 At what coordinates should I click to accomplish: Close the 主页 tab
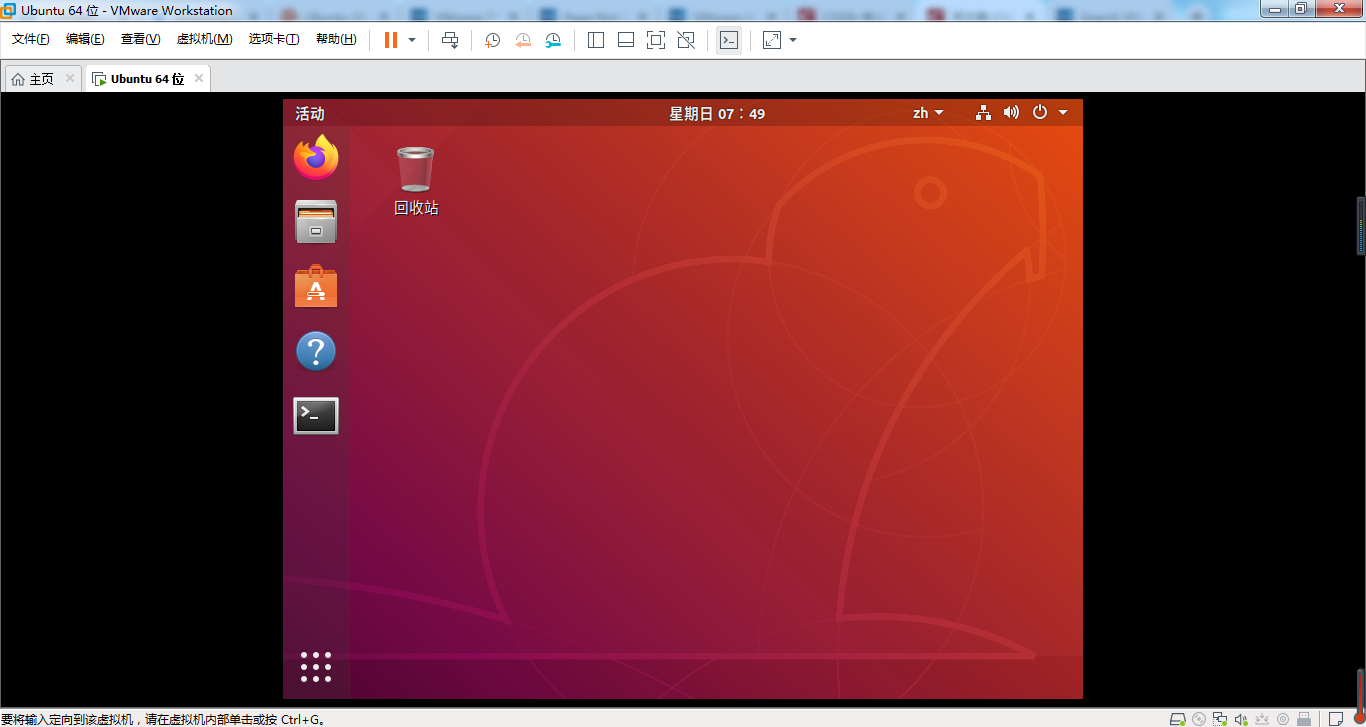(x=70, y=78)
